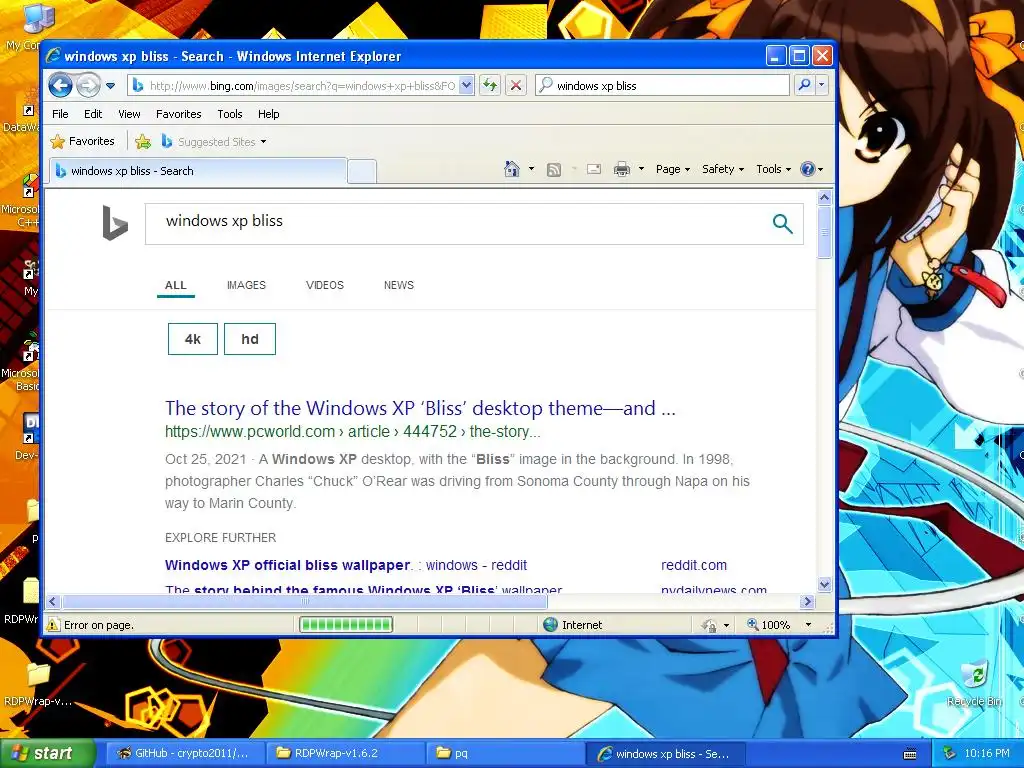Switch to the VIDEOS tab
1024x768 pixels.
325,285
